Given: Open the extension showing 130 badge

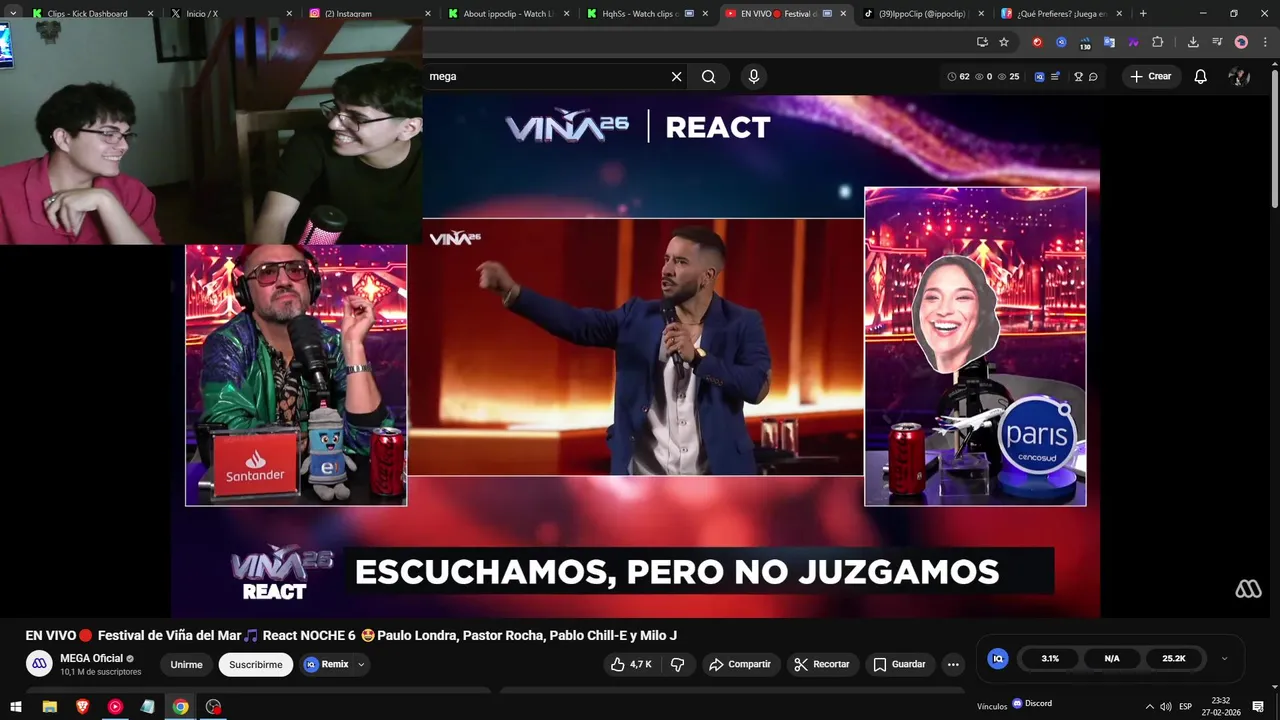Looking at the screenshot, I should 1085,42.
